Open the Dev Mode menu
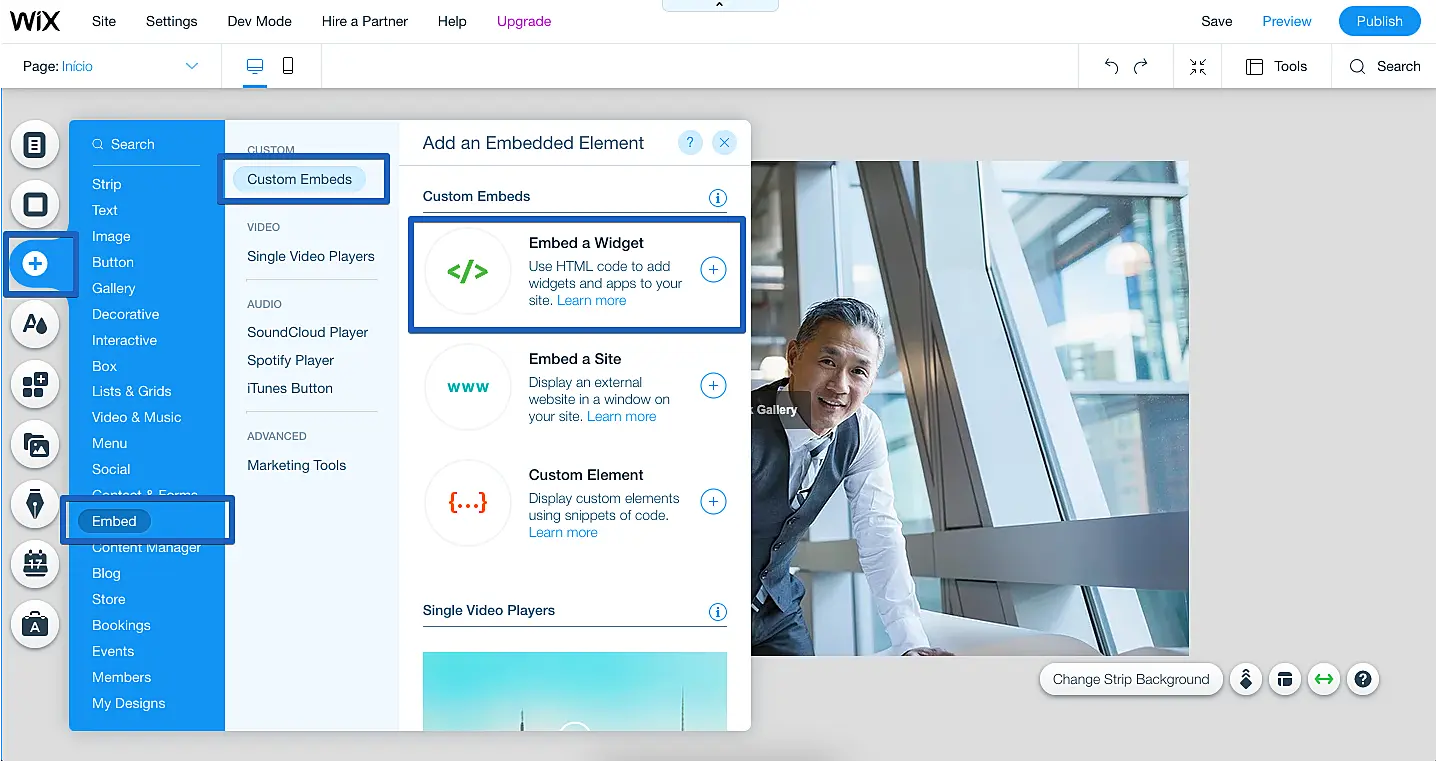This screenshot has height=761, width=1436. (259, 21)
